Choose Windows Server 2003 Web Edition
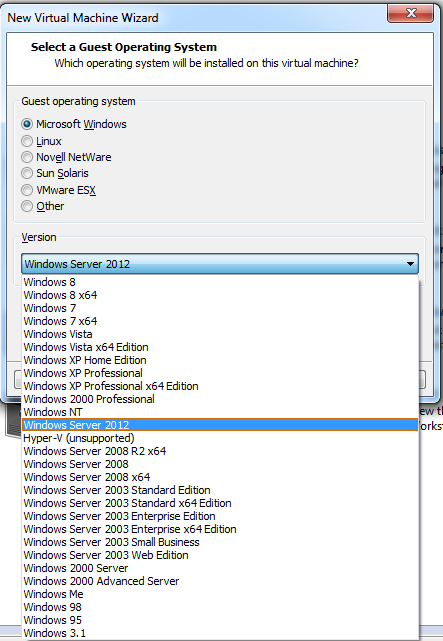The width and height of the screenshot is (443, 641). (220, 555)
